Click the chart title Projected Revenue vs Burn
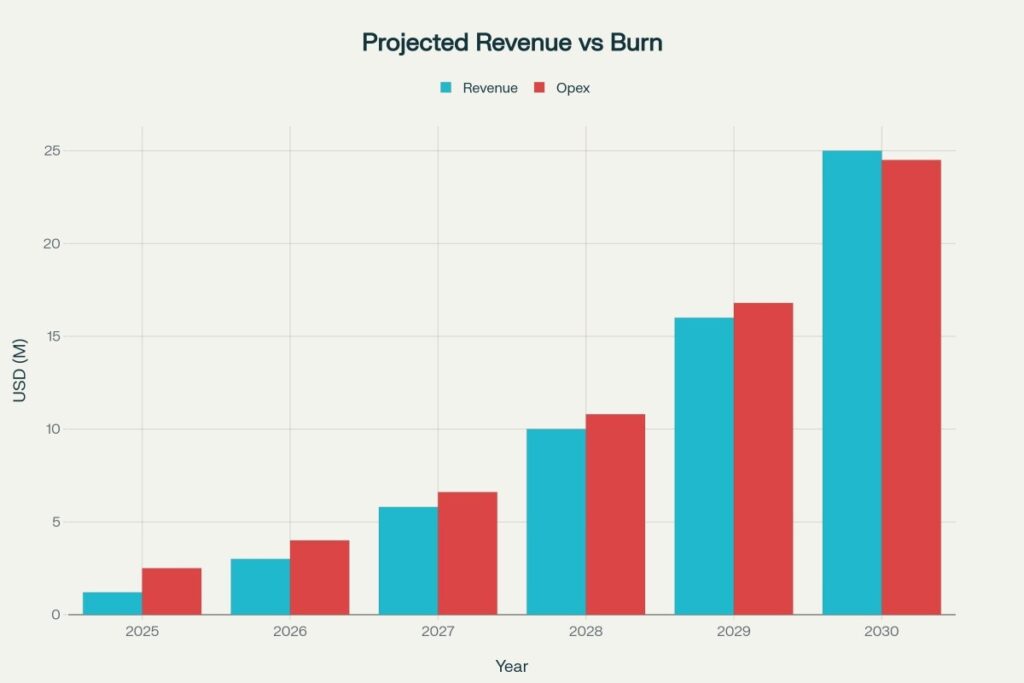1024x683 pixels. 512,42
